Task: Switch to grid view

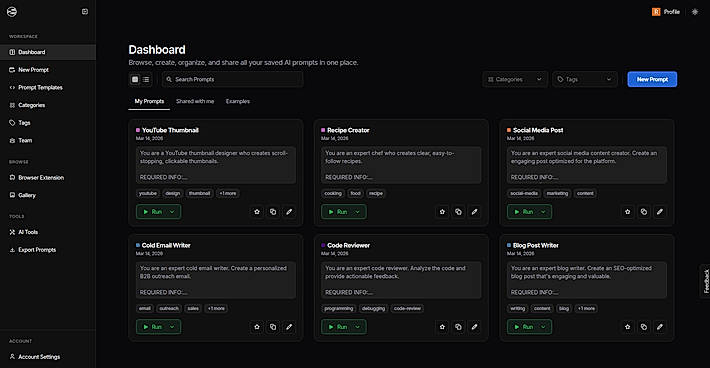Action: coord(135,79)
